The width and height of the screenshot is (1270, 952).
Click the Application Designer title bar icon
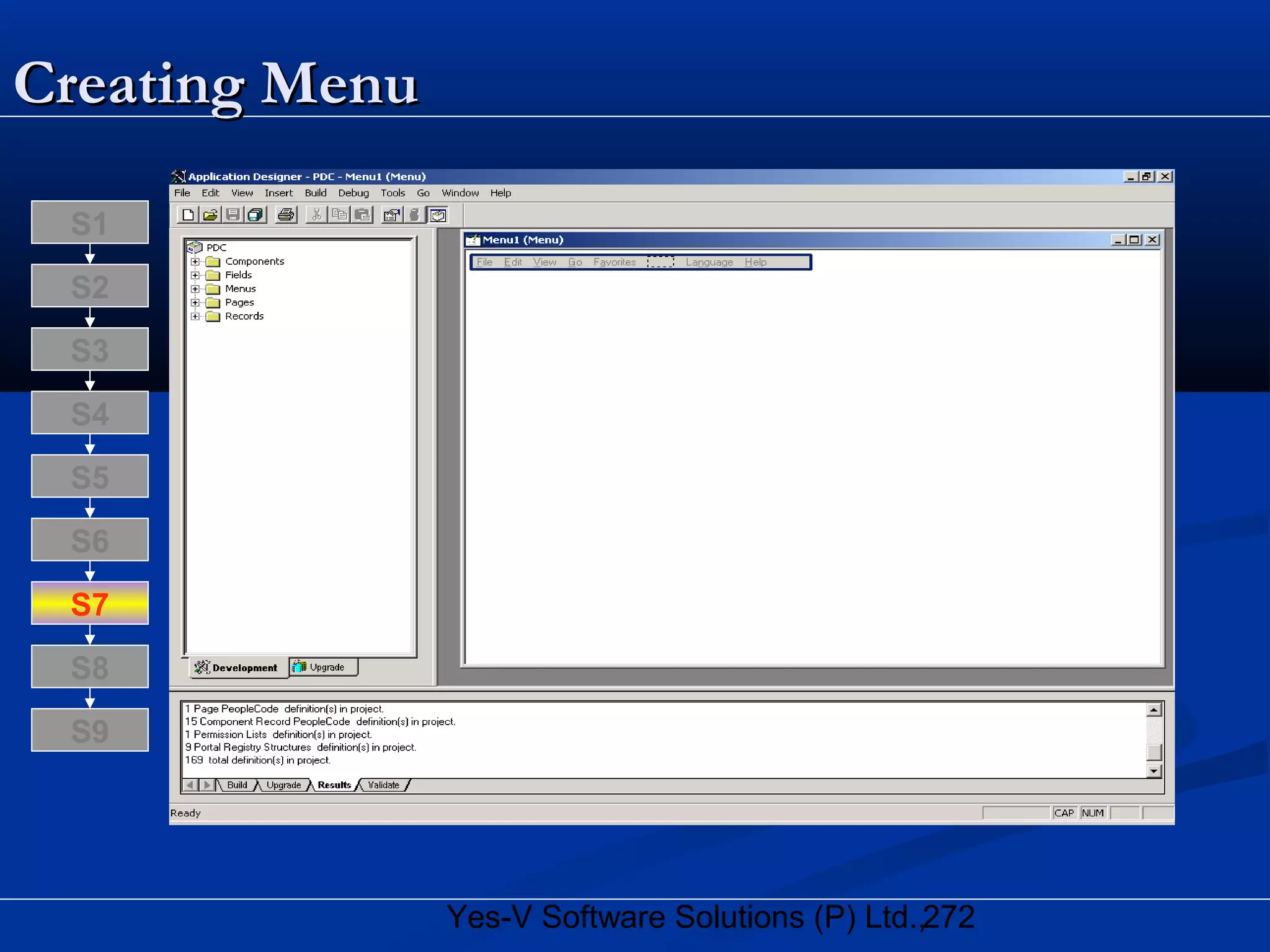click(x=179, y=177)
